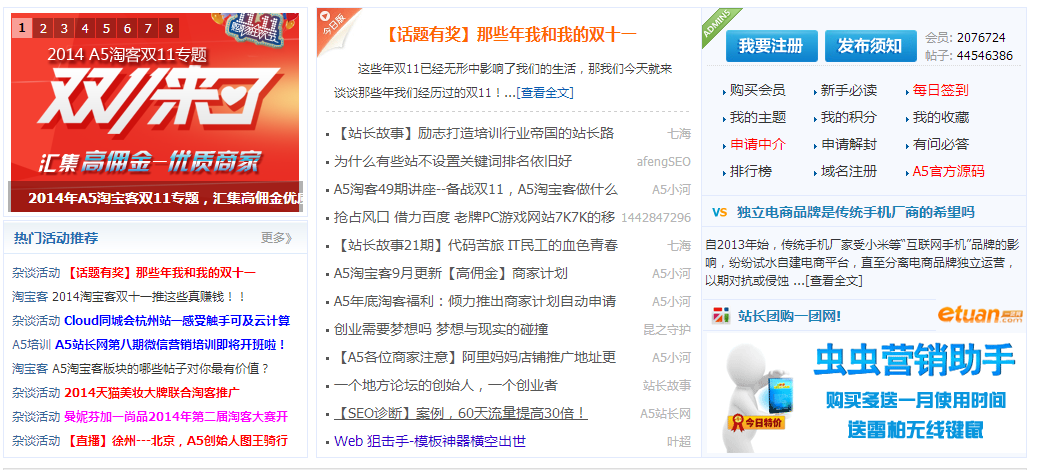Image resolution: width=1050 pixels, height=470 pixels.
Task: Open A5官方源码 link
Action: [948, 171]
